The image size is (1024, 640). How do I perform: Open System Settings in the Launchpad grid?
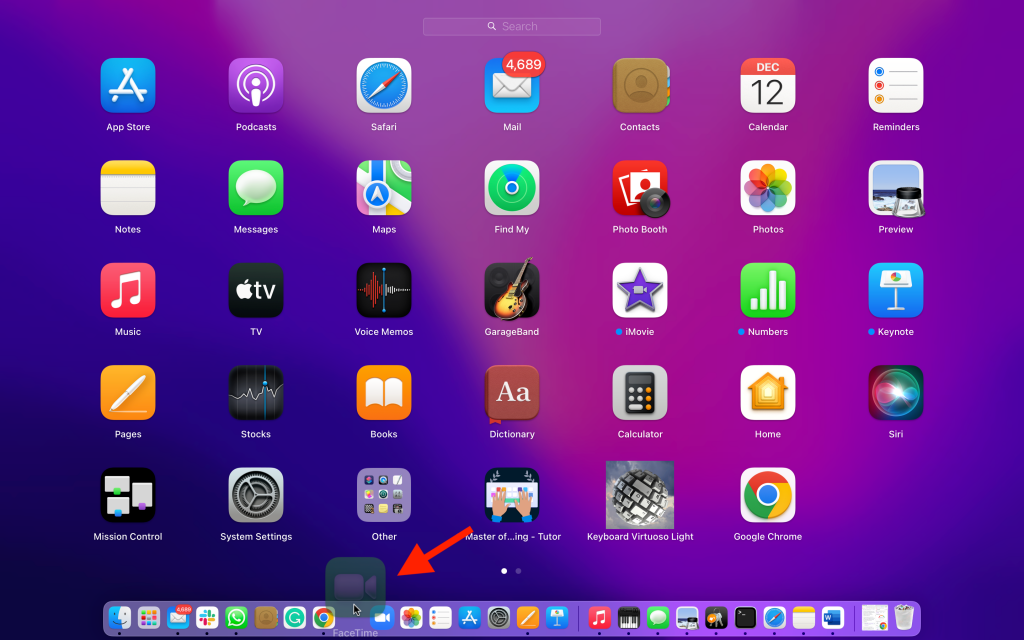pyautogui.click(x=256, y=495)
